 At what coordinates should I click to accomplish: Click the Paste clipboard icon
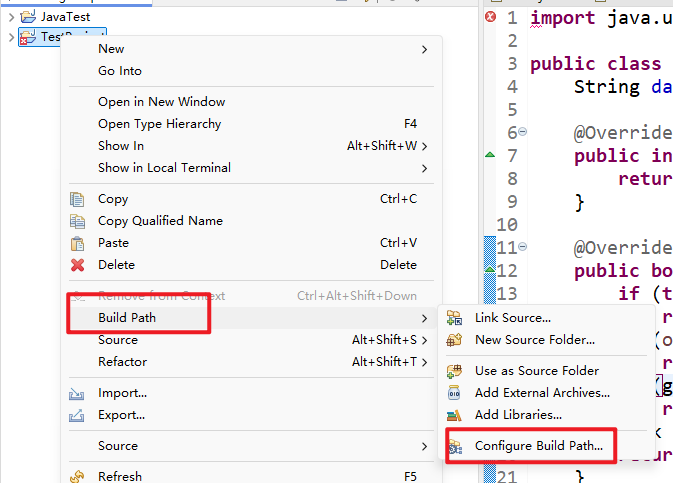(x=77, y=243)
